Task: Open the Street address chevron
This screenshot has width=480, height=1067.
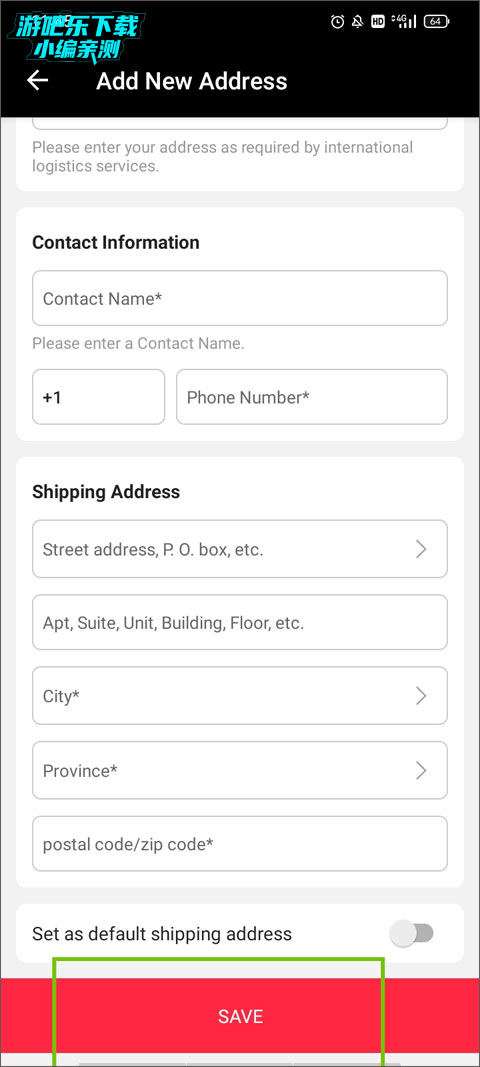Action: [x=421, y=549]
